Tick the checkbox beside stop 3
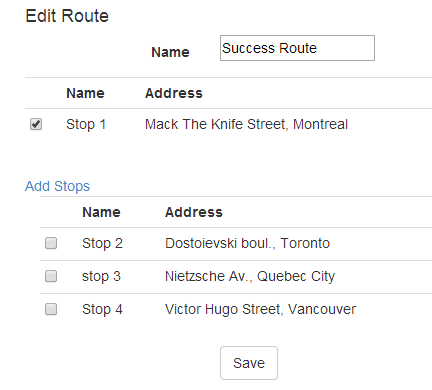Viewport: 432px width, 390px height. [x=51, y=276]
